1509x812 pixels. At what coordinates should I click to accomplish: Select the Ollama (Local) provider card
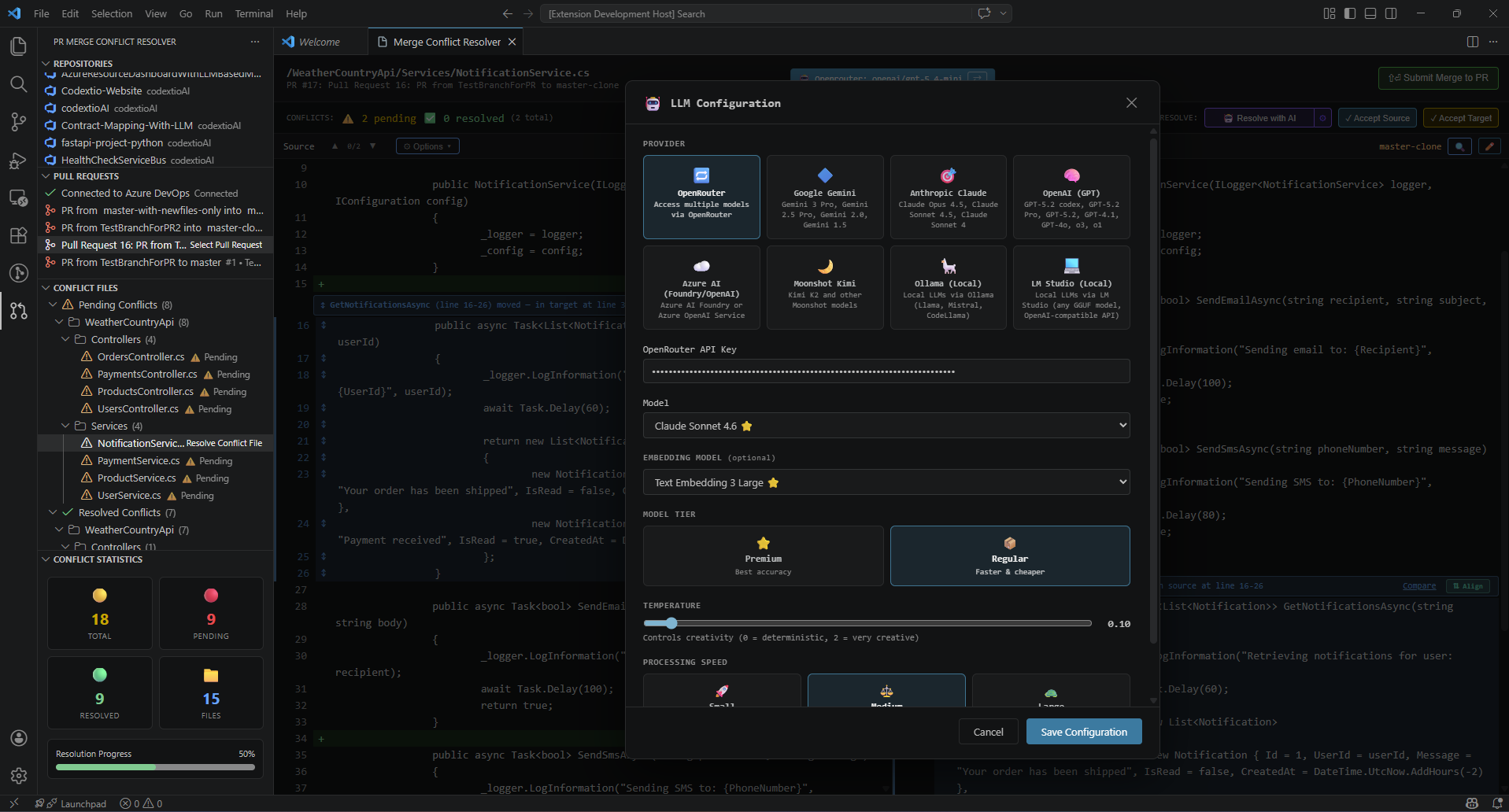pyautogui.click(x=948, y=287)
